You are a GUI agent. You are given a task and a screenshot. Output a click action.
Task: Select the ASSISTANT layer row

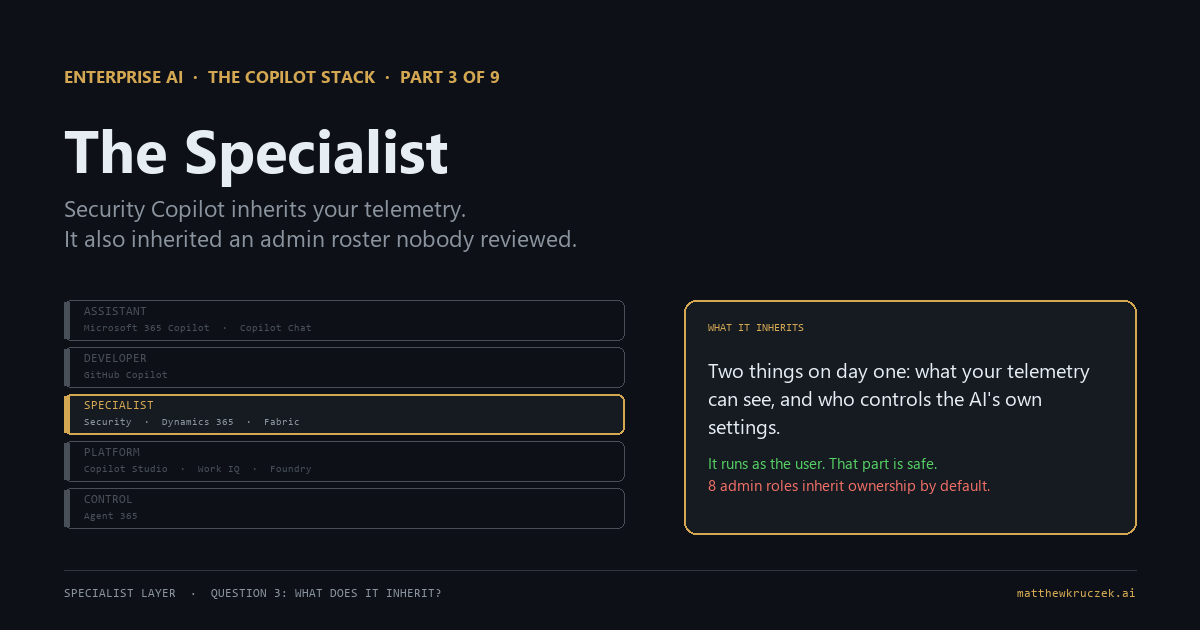[x=344, y=320]
